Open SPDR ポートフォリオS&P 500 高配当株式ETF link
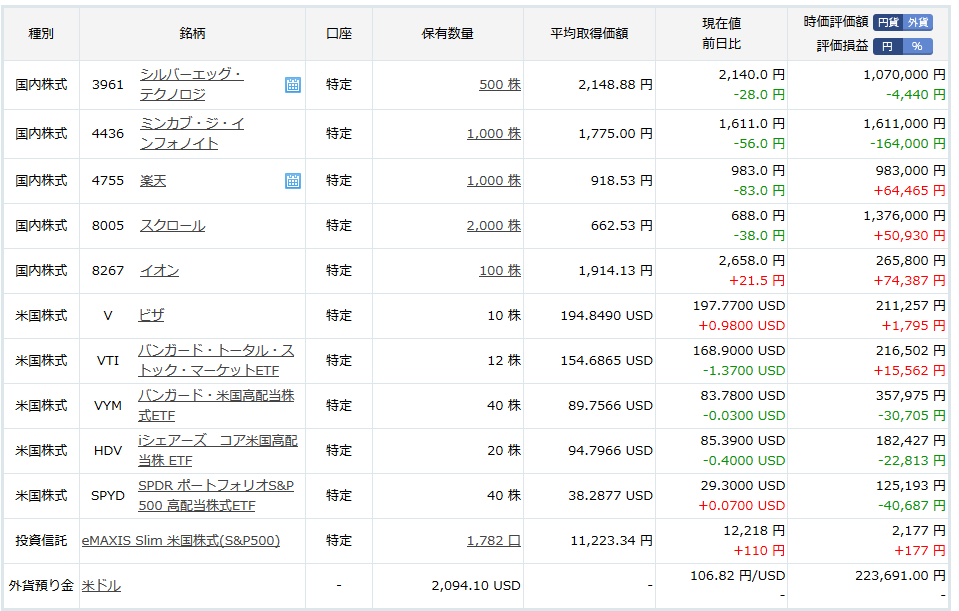This screenshot has height=611, width=959. pos(216,495)
